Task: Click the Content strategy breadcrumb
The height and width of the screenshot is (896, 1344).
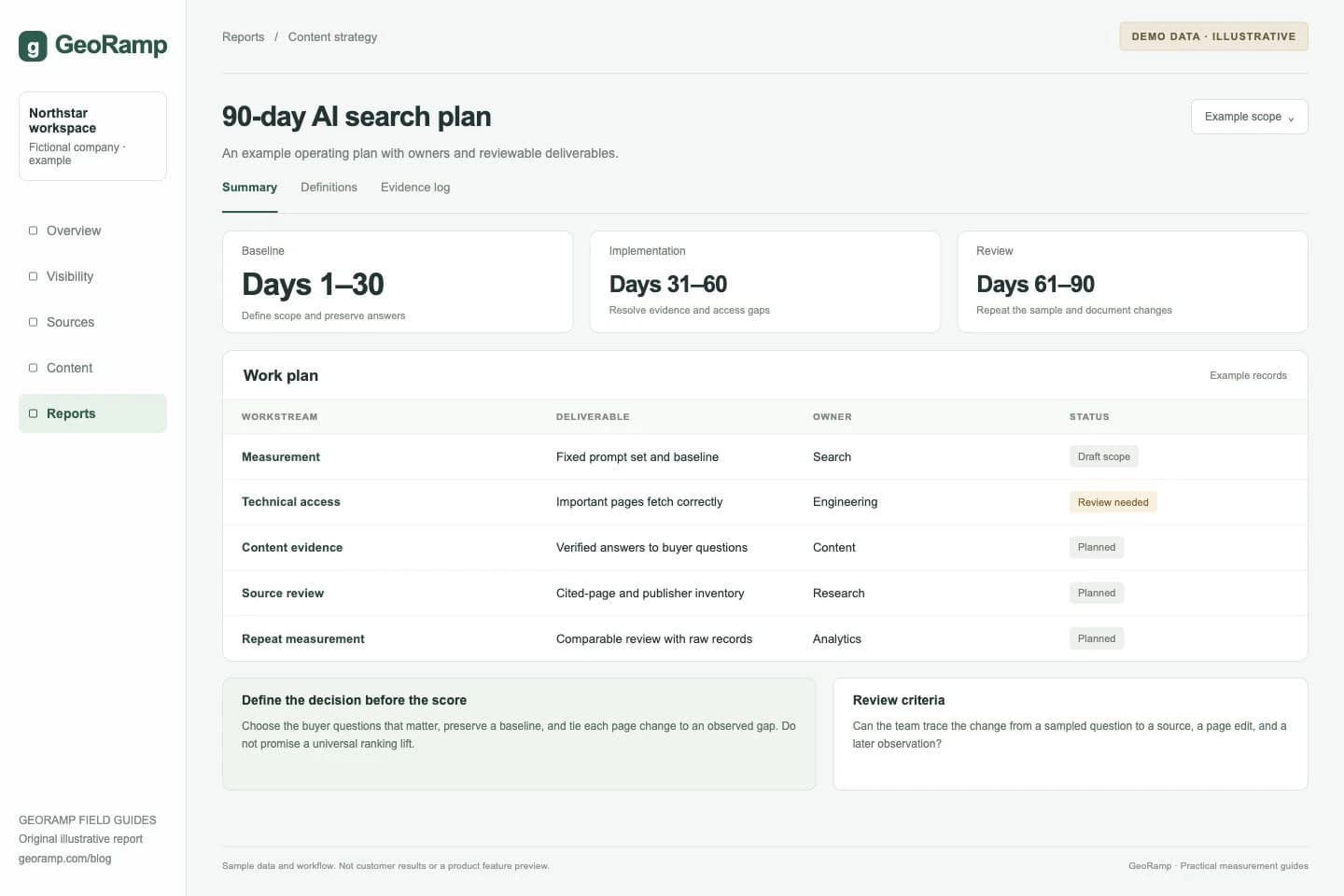Action: pyautogui.click(x=332, y=37)
